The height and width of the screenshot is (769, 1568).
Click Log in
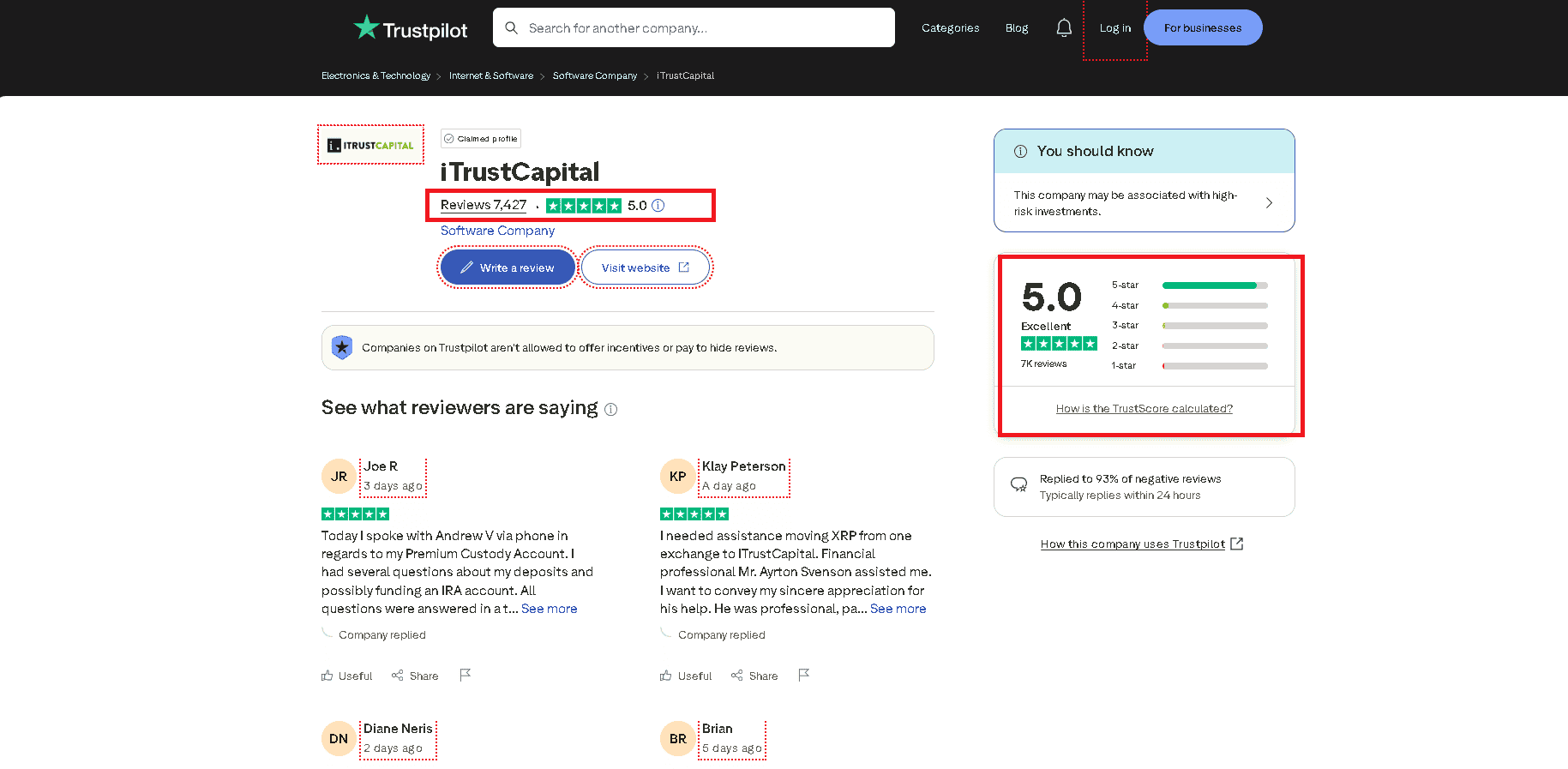[x=1114, y=28]
